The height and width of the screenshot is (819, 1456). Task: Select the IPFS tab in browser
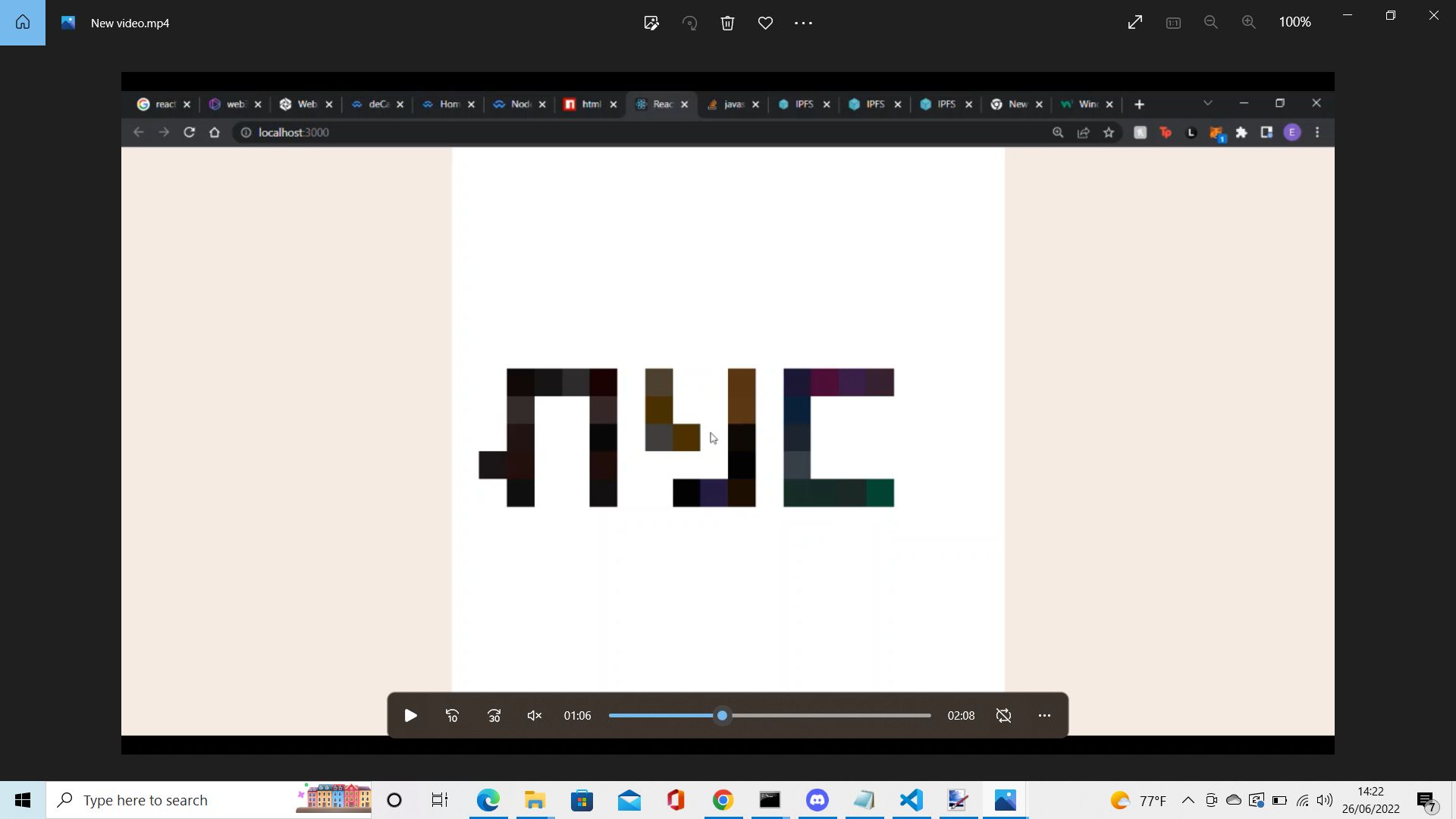(x=806, y=104)
